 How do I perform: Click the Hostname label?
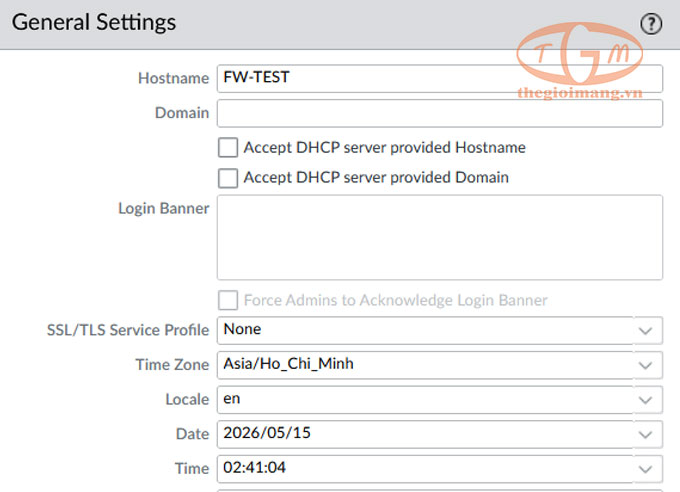[x=173, y=78]
